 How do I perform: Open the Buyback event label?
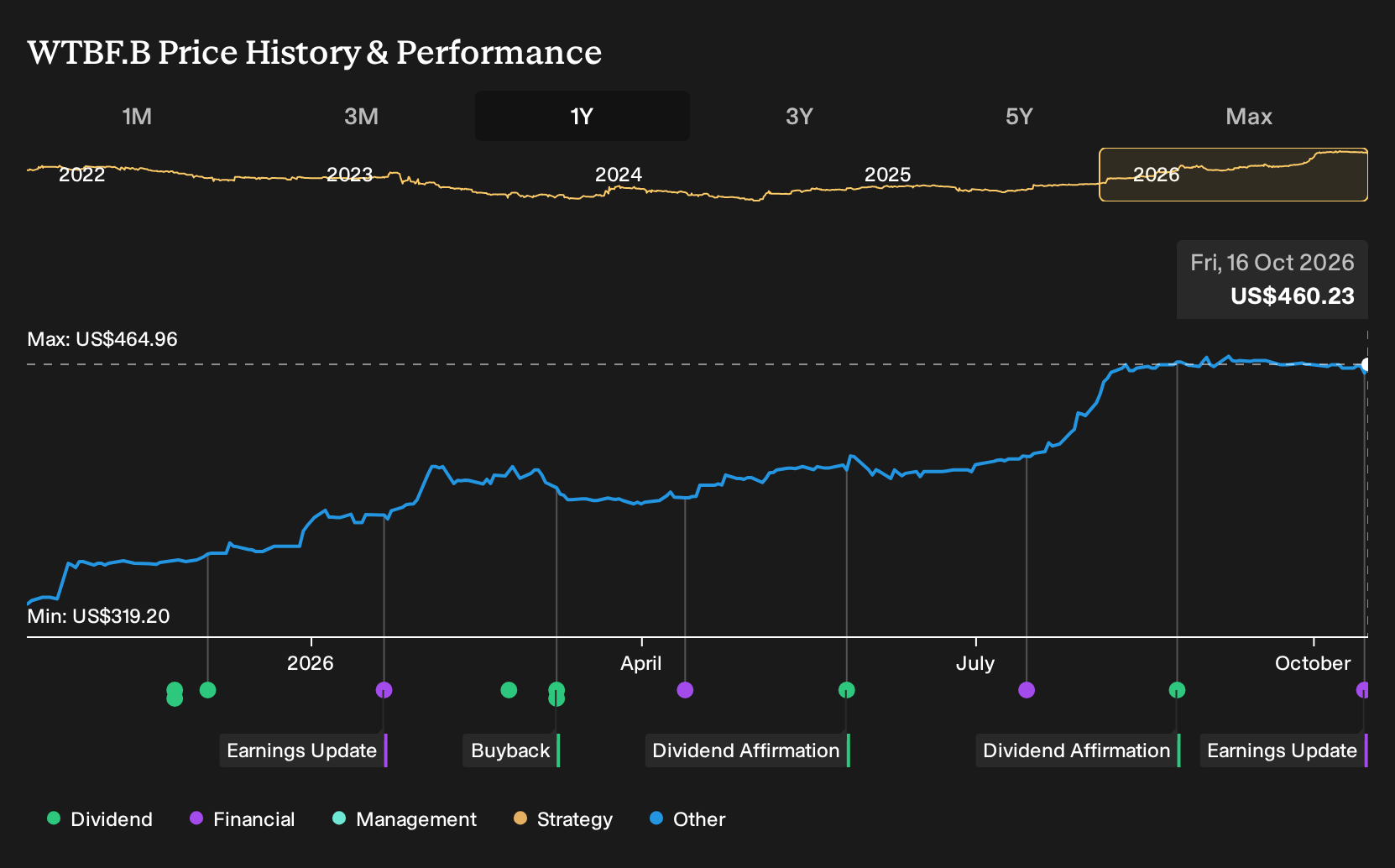coord(511,750)
